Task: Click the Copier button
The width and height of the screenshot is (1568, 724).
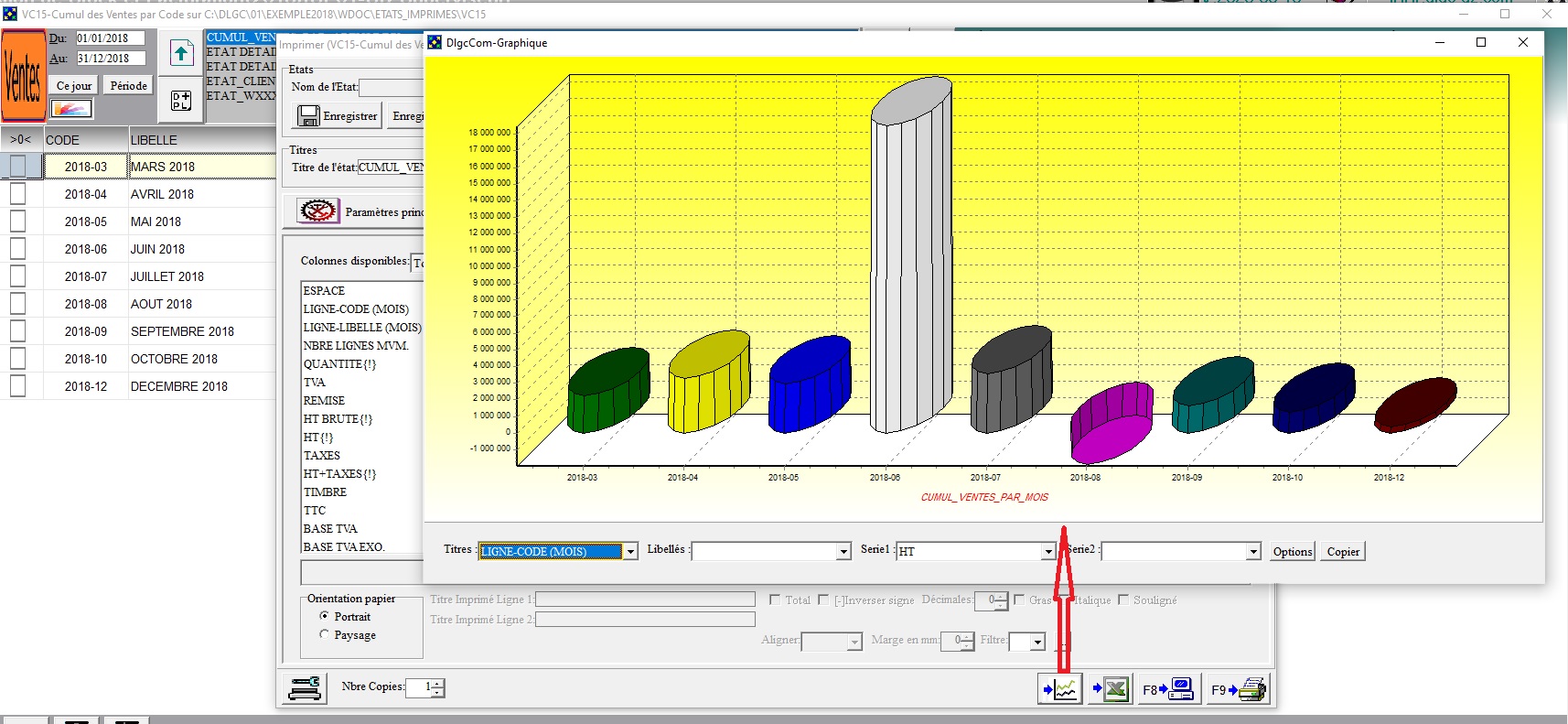Action: 1343,551
